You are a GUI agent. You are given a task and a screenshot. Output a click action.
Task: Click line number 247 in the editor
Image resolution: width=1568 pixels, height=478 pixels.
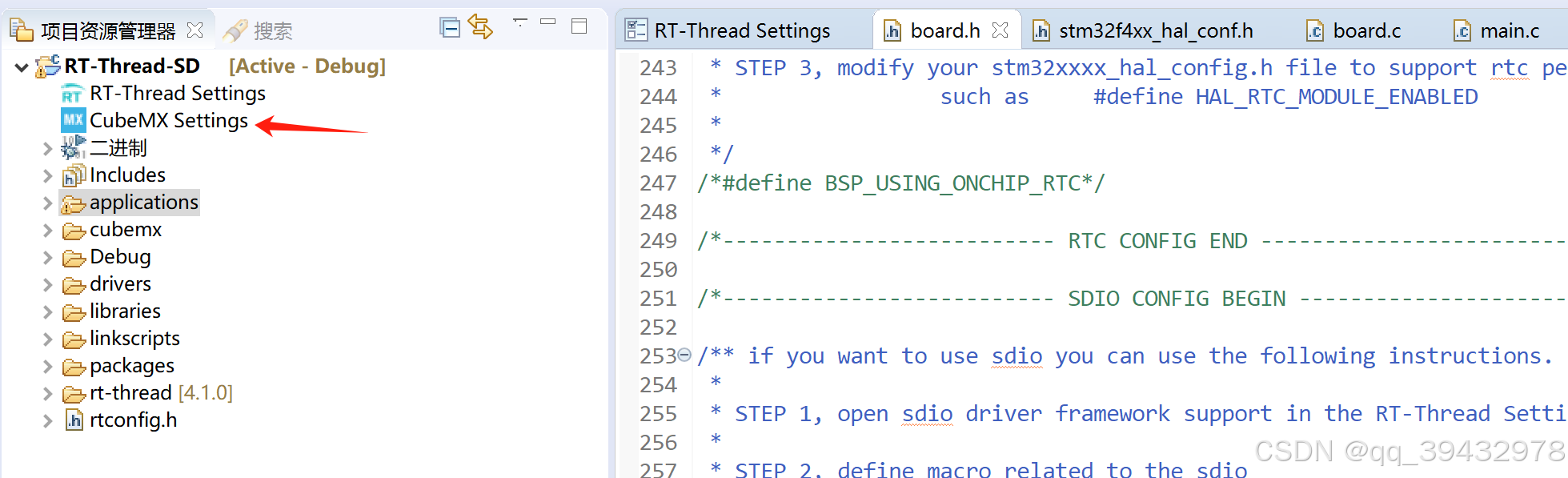pos(658,183)
